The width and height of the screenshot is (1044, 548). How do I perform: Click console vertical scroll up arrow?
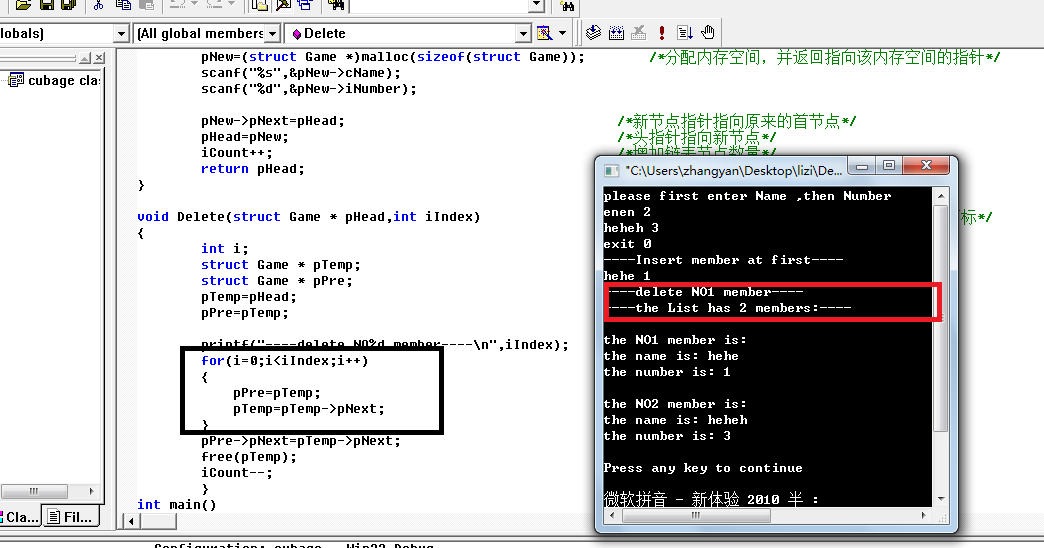pos(941,196)
